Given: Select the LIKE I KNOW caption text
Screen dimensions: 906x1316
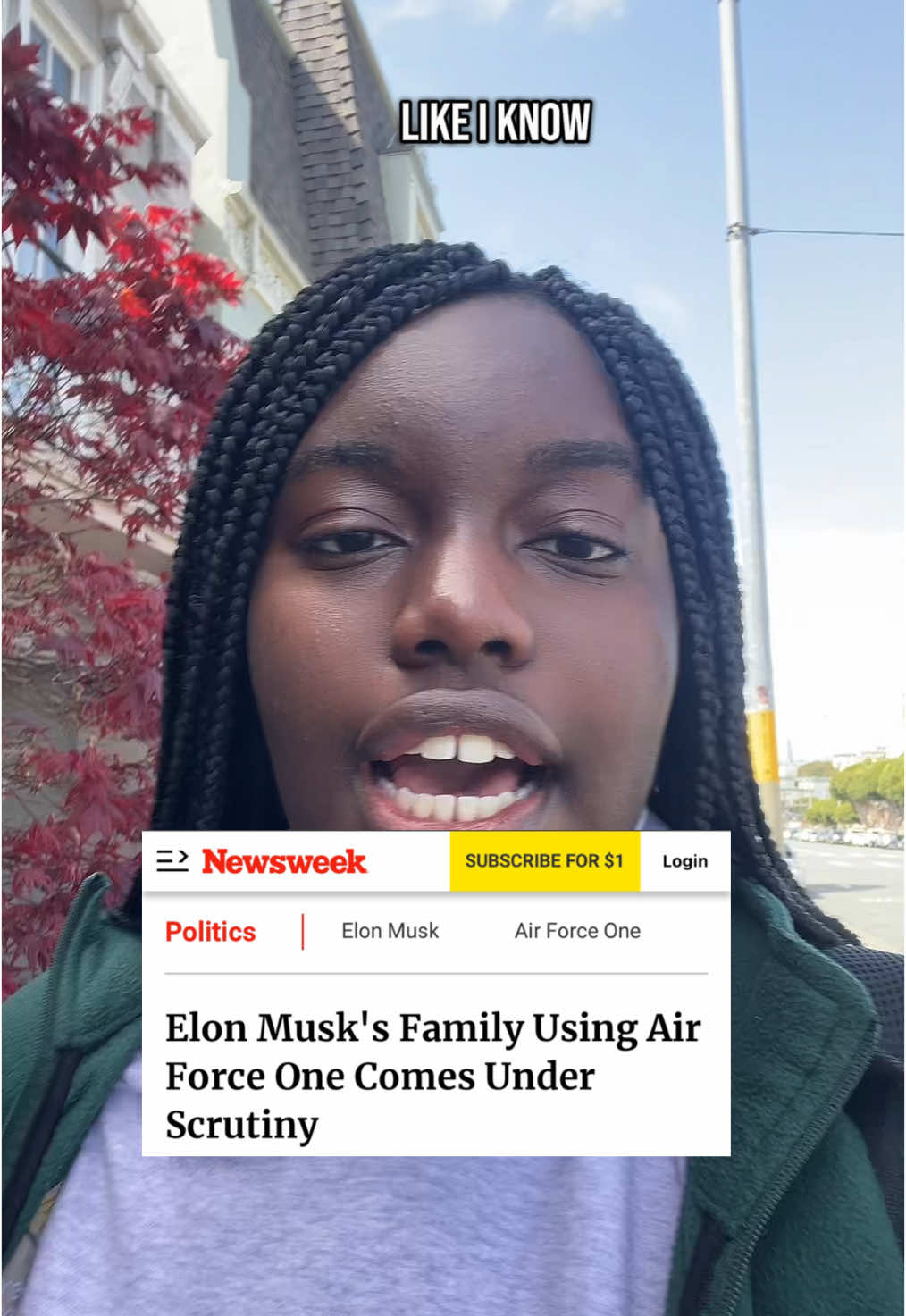Looking at the screenshot, I should click(x=495, y=122).
